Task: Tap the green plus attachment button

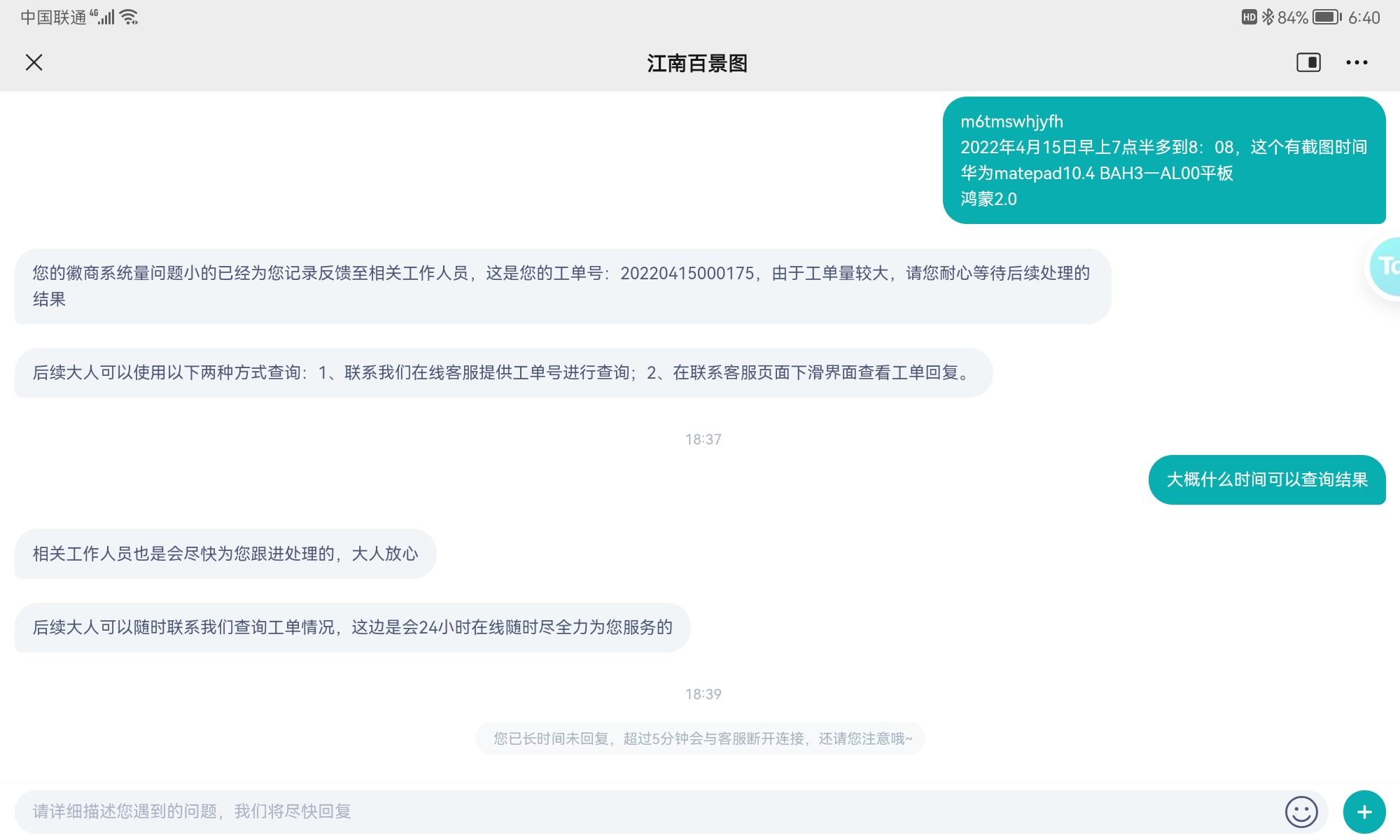Action: pyautogui.click(x=1364, y=812)
